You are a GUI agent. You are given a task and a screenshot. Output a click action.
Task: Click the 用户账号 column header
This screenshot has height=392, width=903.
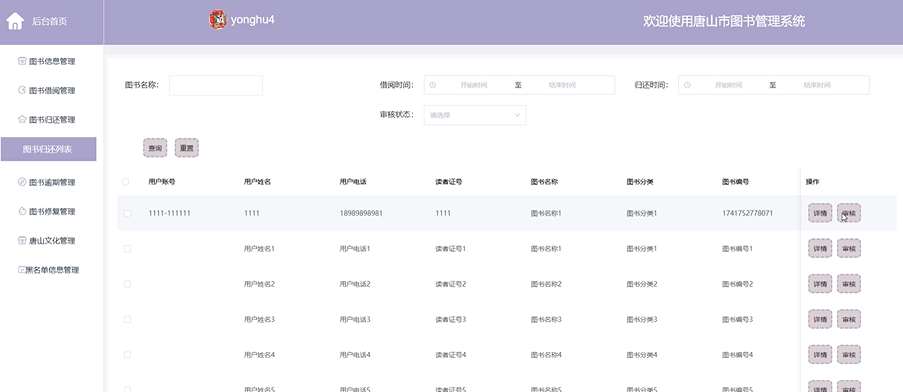(x=162, y=182)
